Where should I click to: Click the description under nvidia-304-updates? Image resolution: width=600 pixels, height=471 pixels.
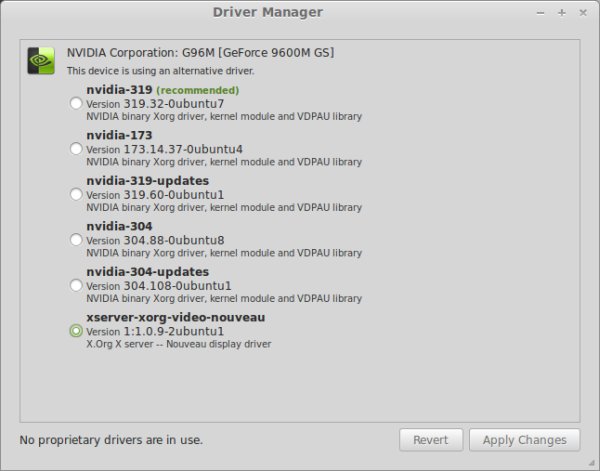224,299
